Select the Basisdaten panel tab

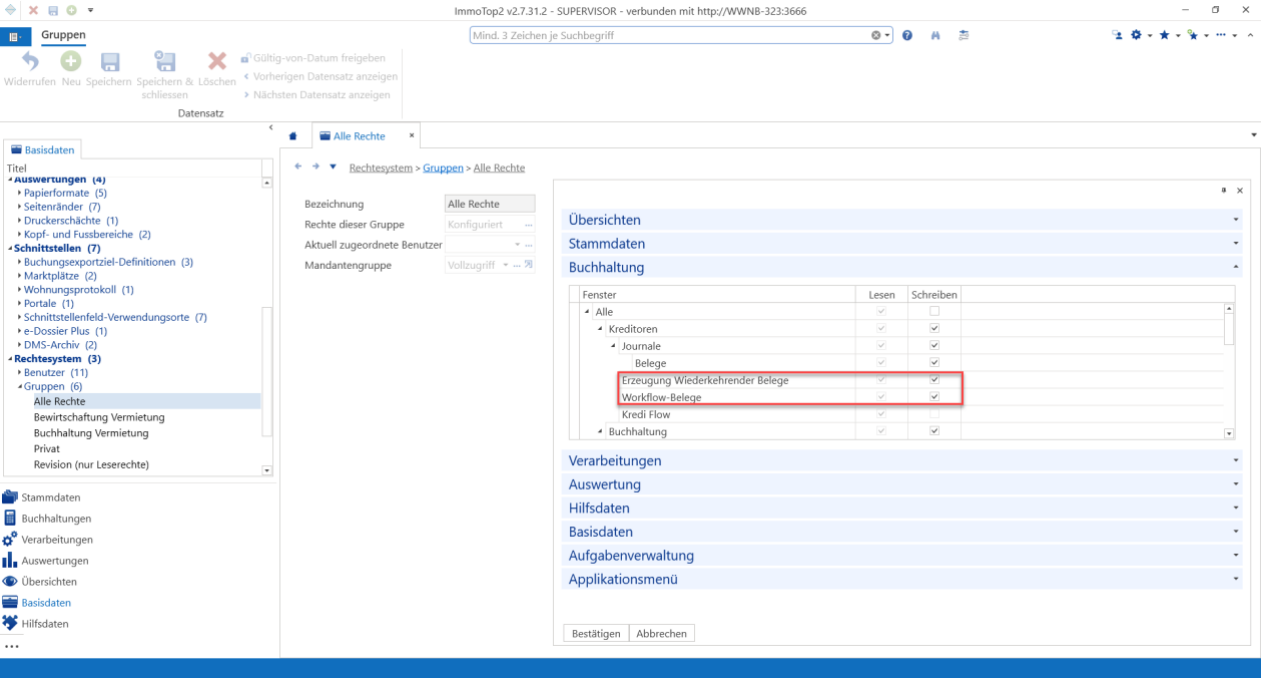coord(43,150)
